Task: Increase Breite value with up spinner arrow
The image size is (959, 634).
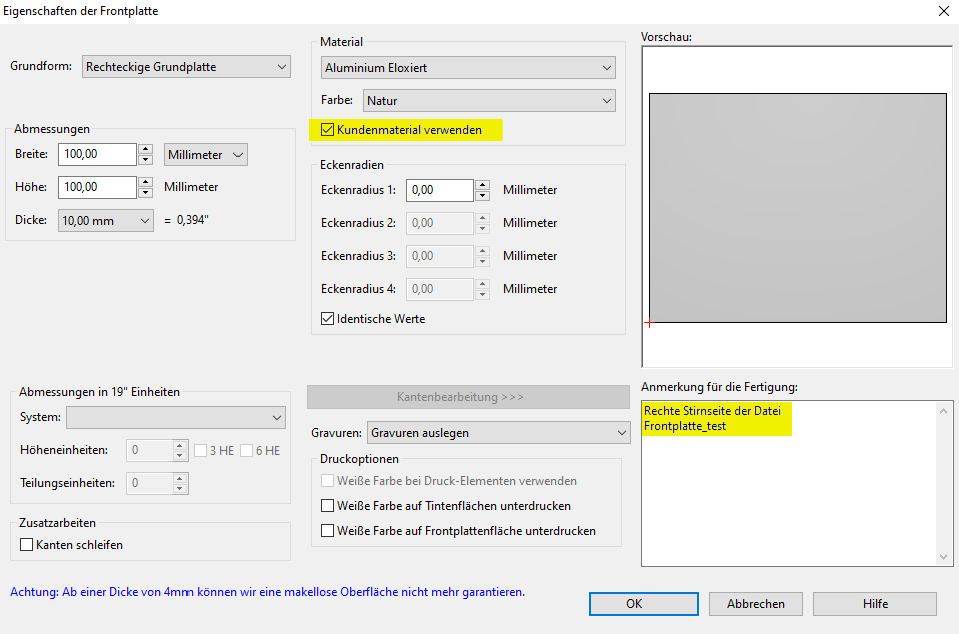Action: [145, 149]
